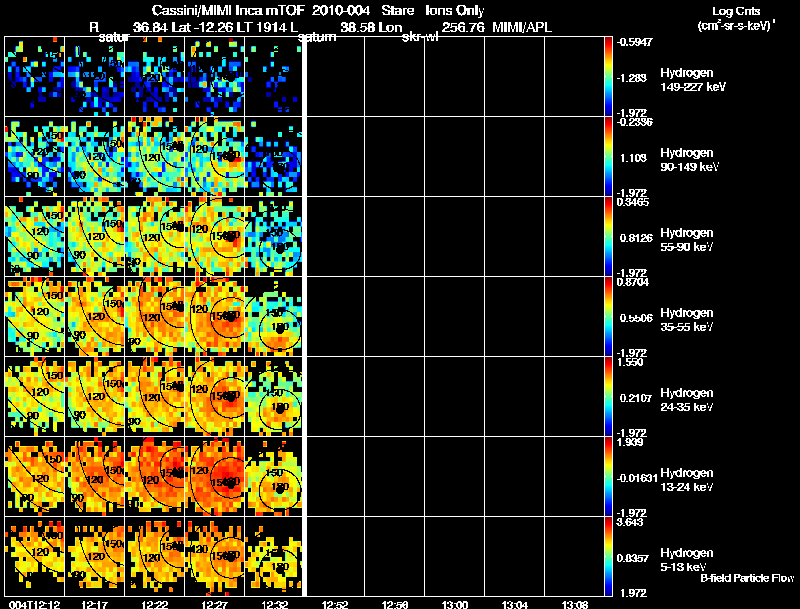Click the '256.76' value in the header
The image size is (800, 609).
click(x=463, y=28)
